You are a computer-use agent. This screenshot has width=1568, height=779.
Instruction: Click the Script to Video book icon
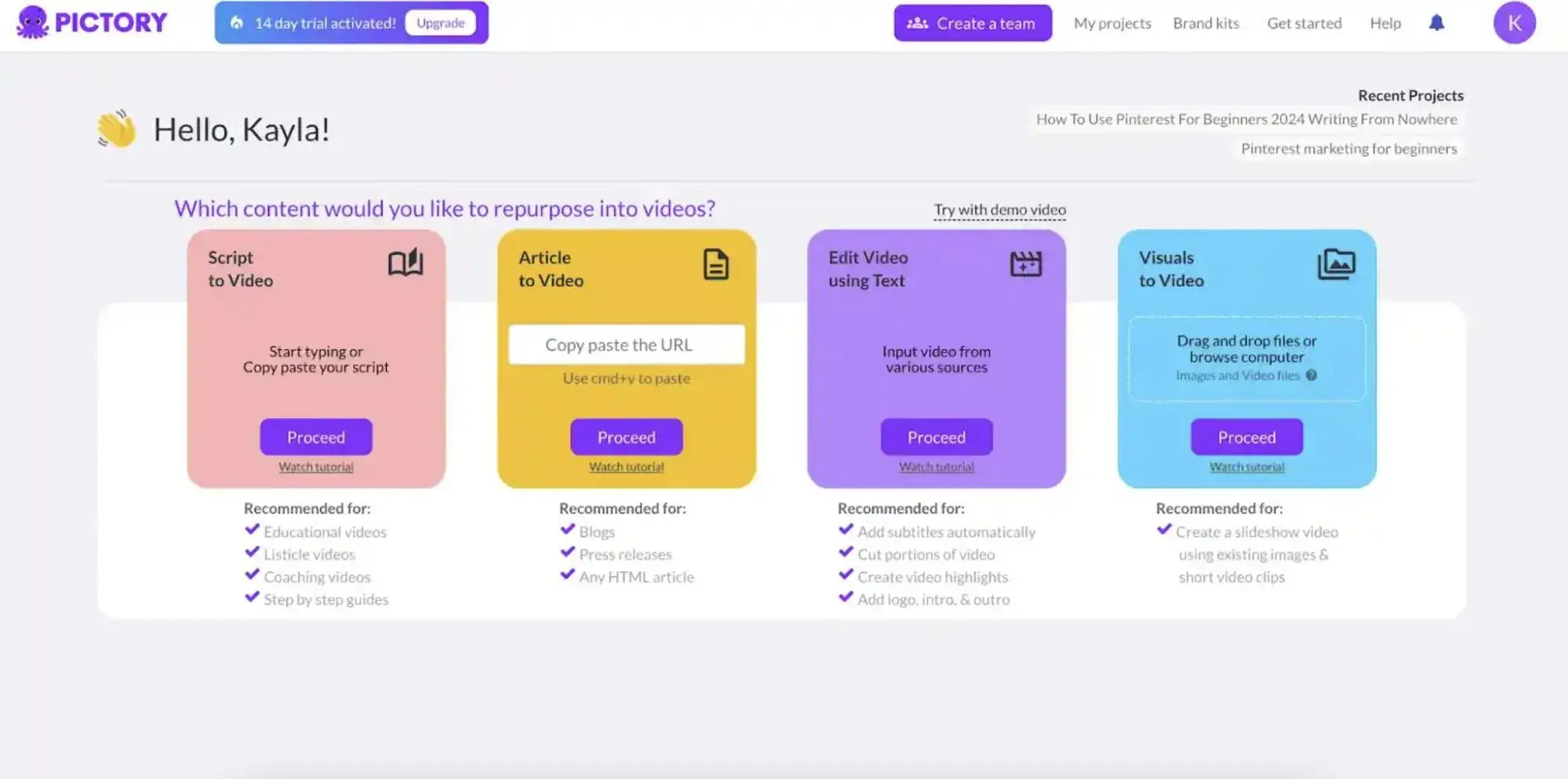point(405,264)
